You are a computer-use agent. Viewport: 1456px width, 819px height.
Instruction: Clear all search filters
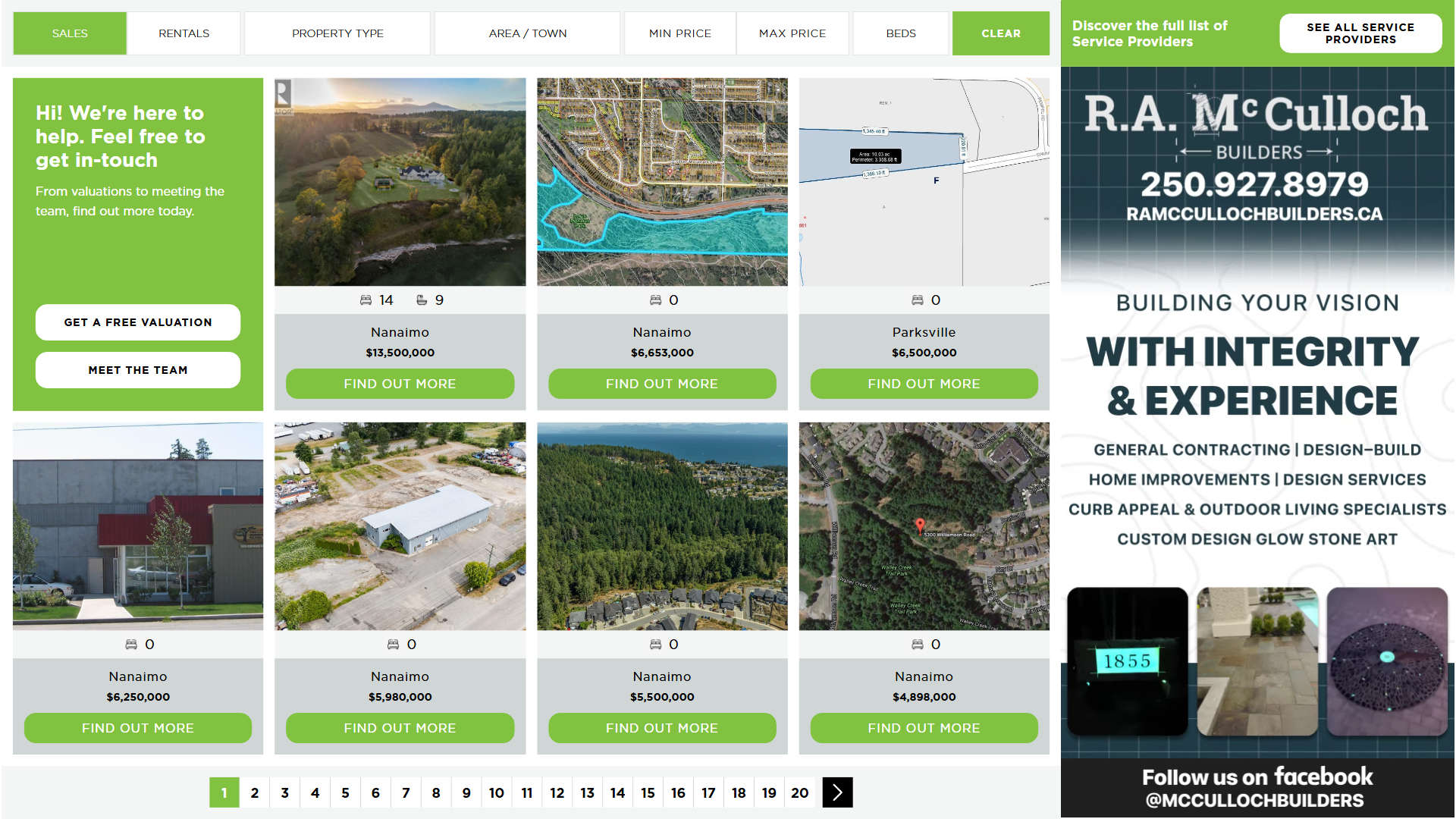[1001, 33]
